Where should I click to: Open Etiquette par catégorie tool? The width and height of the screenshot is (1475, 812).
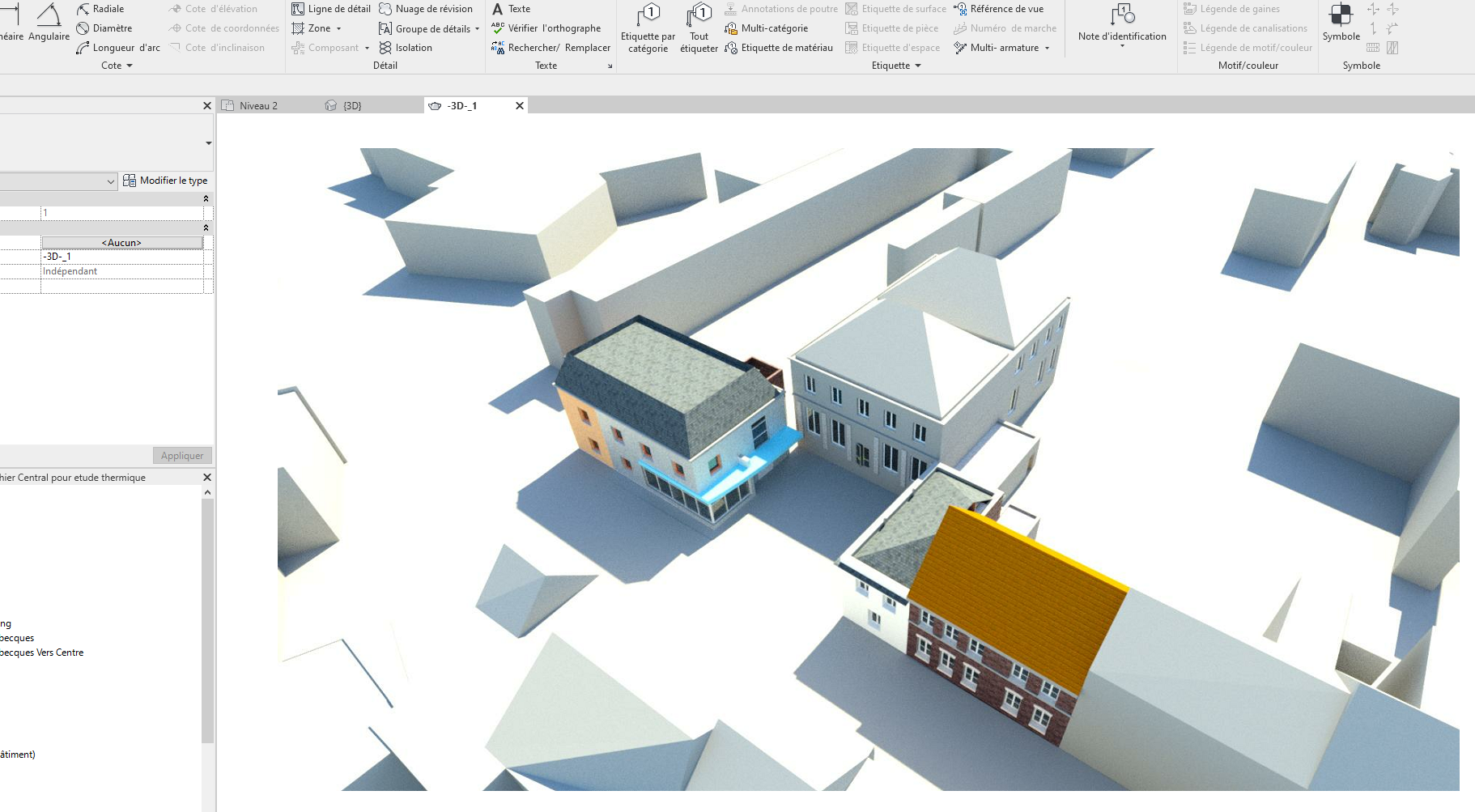(x=648, y=28)
